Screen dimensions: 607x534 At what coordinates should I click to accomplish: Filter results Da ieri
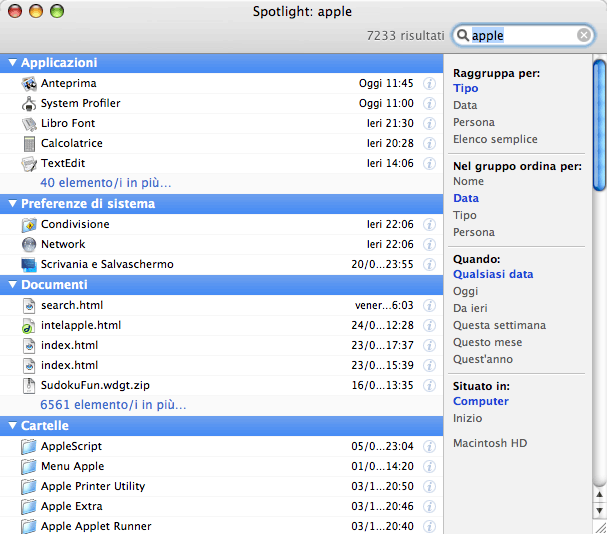(470, 308)
